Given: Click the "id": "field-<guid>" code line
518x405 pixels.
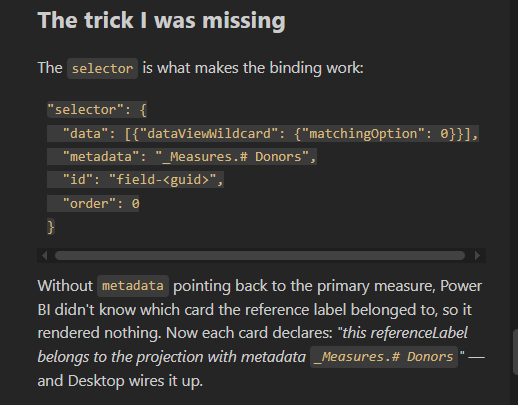Looking at the screenshot, I should tap(136, 180).
